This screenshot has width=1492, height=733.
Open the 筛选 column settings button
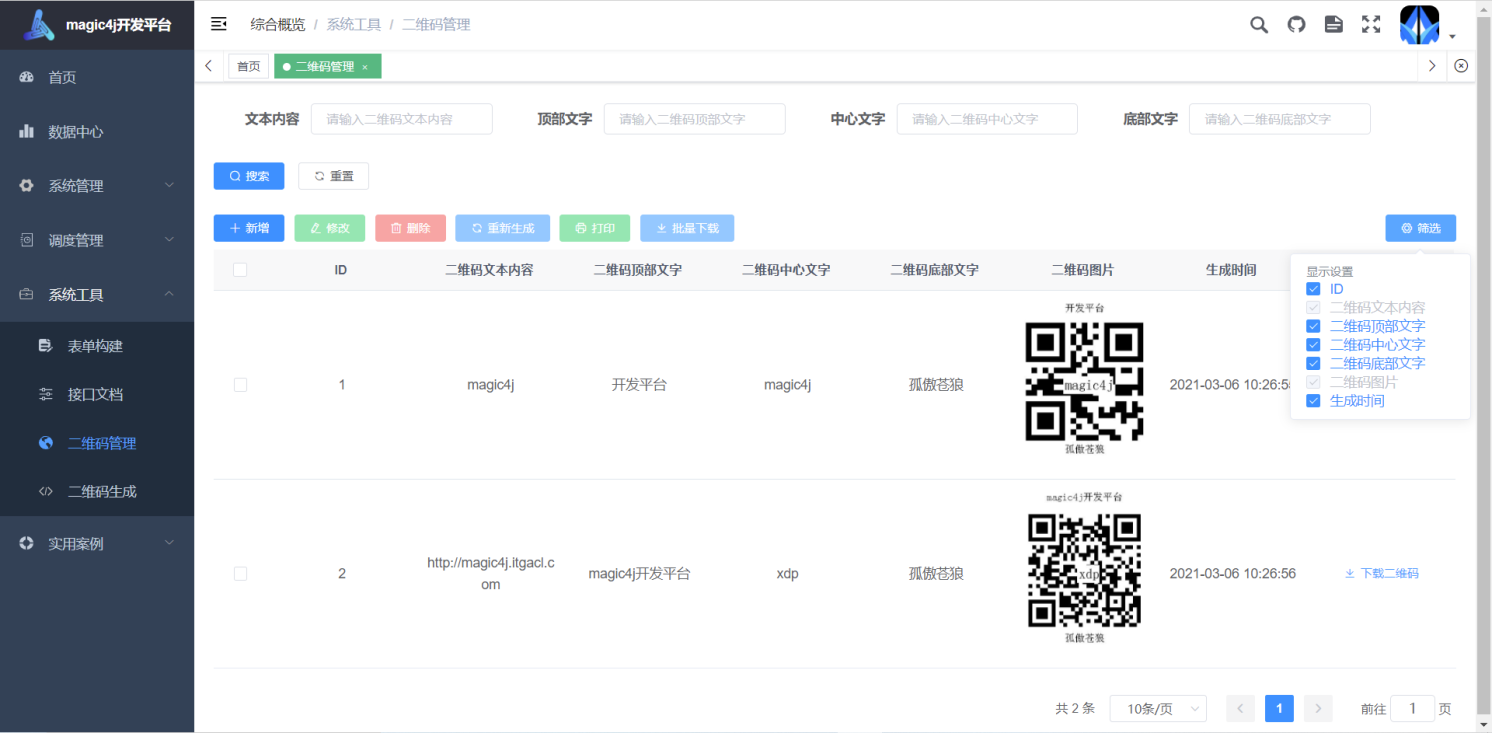click(x=1420, y=228)
